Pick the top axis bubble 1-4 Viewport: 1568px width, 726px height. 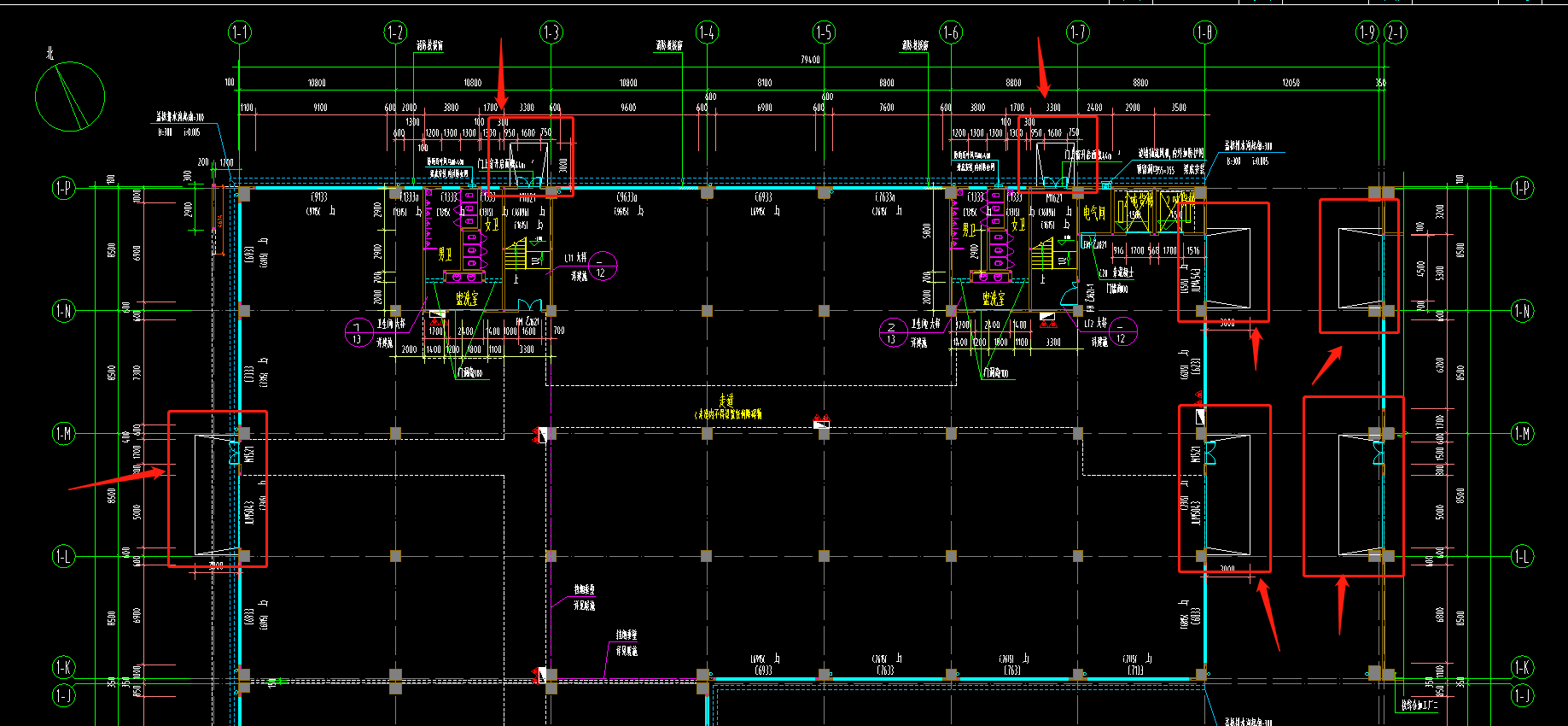coord(707,32)
